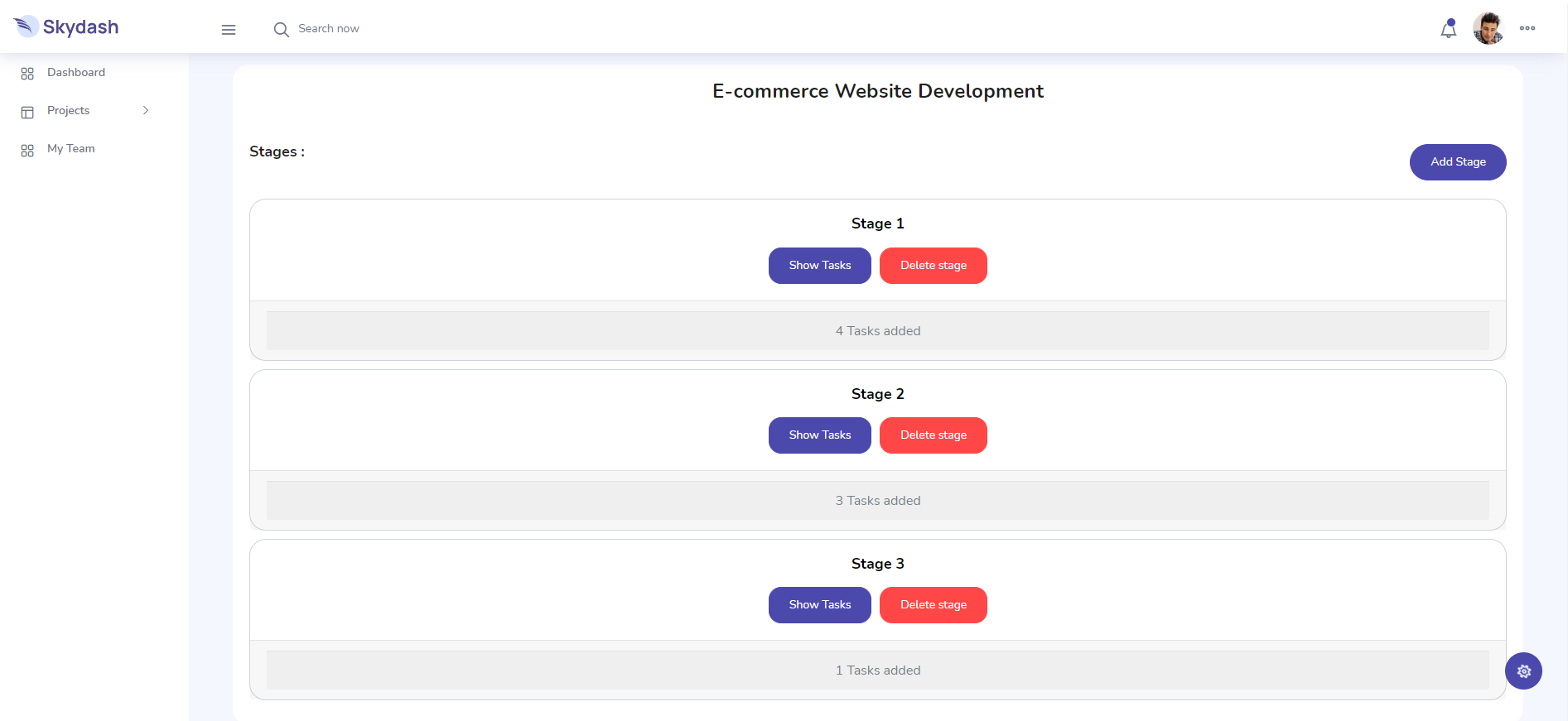The height and width of the screenshot is (721, 1568).
Task: Open the user profile avatar
Action: pyautogui.click(x=1488, y=28)
